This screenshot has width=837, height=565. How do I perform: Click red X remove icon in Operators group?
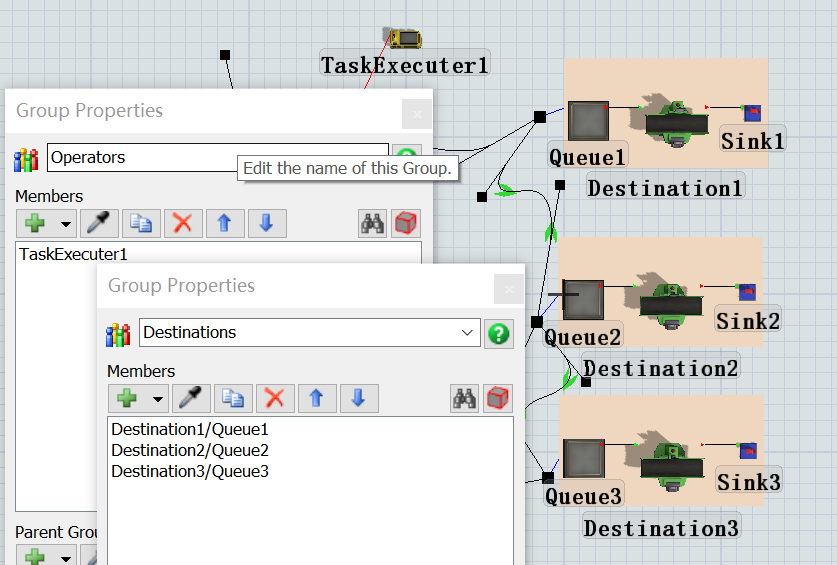point(183,223)
